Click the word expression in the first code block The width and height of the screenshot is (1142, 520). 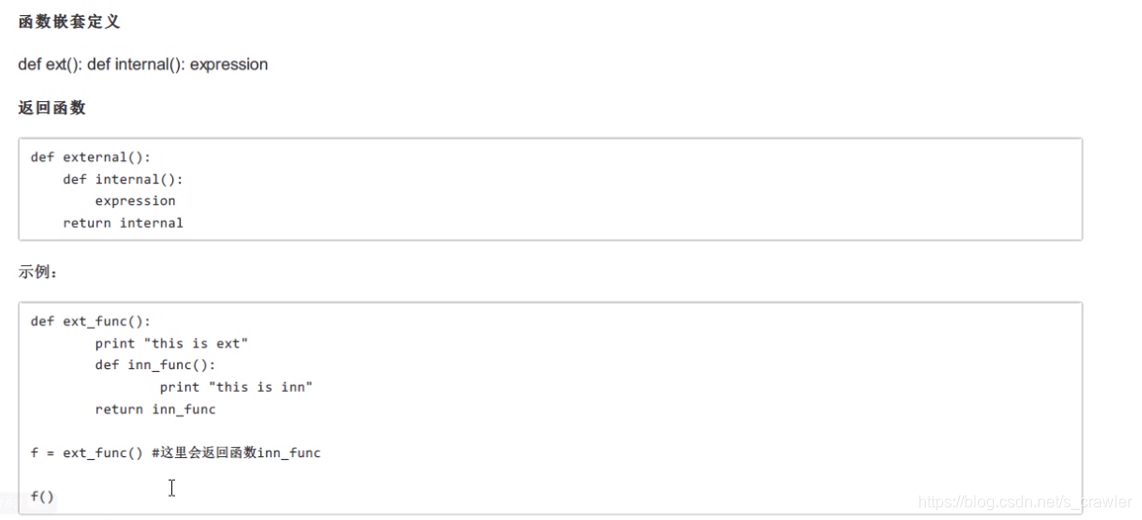pos(135,201)
